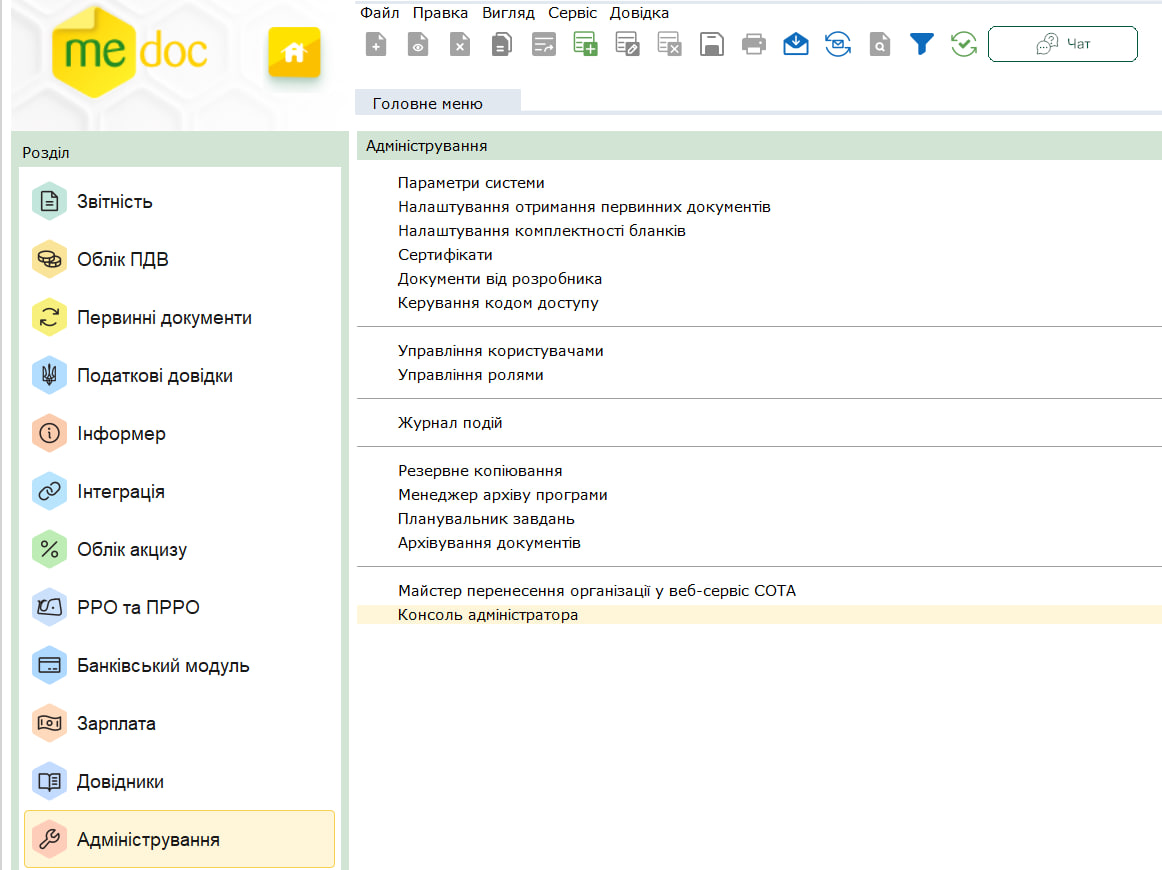Select the Облік ПДВ section
This screenshot has width=1162, height=870.
(x=123, y=260)
